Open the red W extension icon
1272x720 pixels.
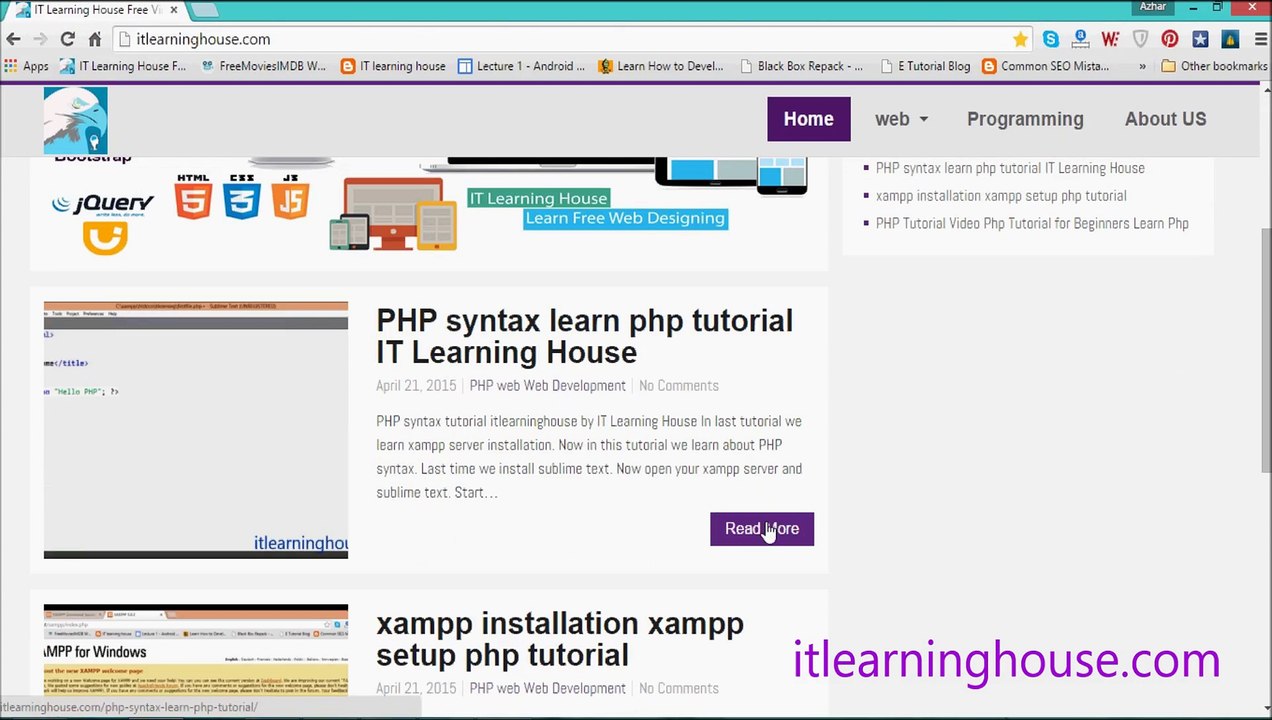click(x=1110, y=39)
